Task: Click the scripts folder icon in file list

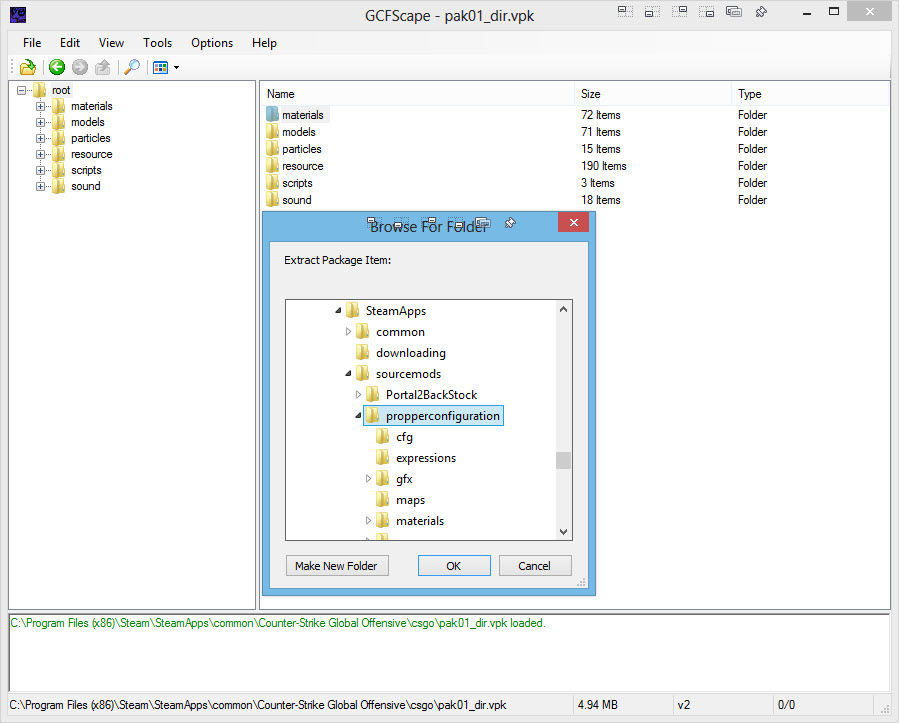Action: tap(272, 183)
